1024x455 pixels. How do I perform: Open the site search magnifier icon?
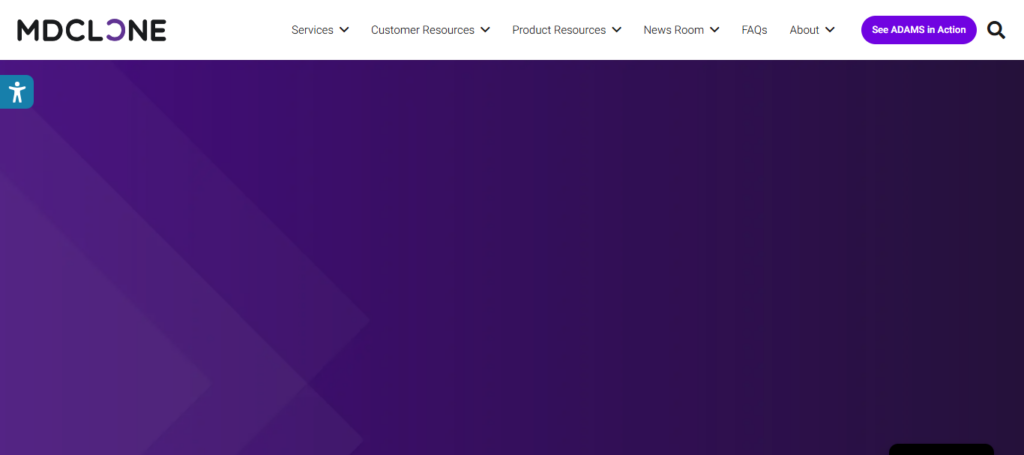pyautogui.click(x=996, y=30)
